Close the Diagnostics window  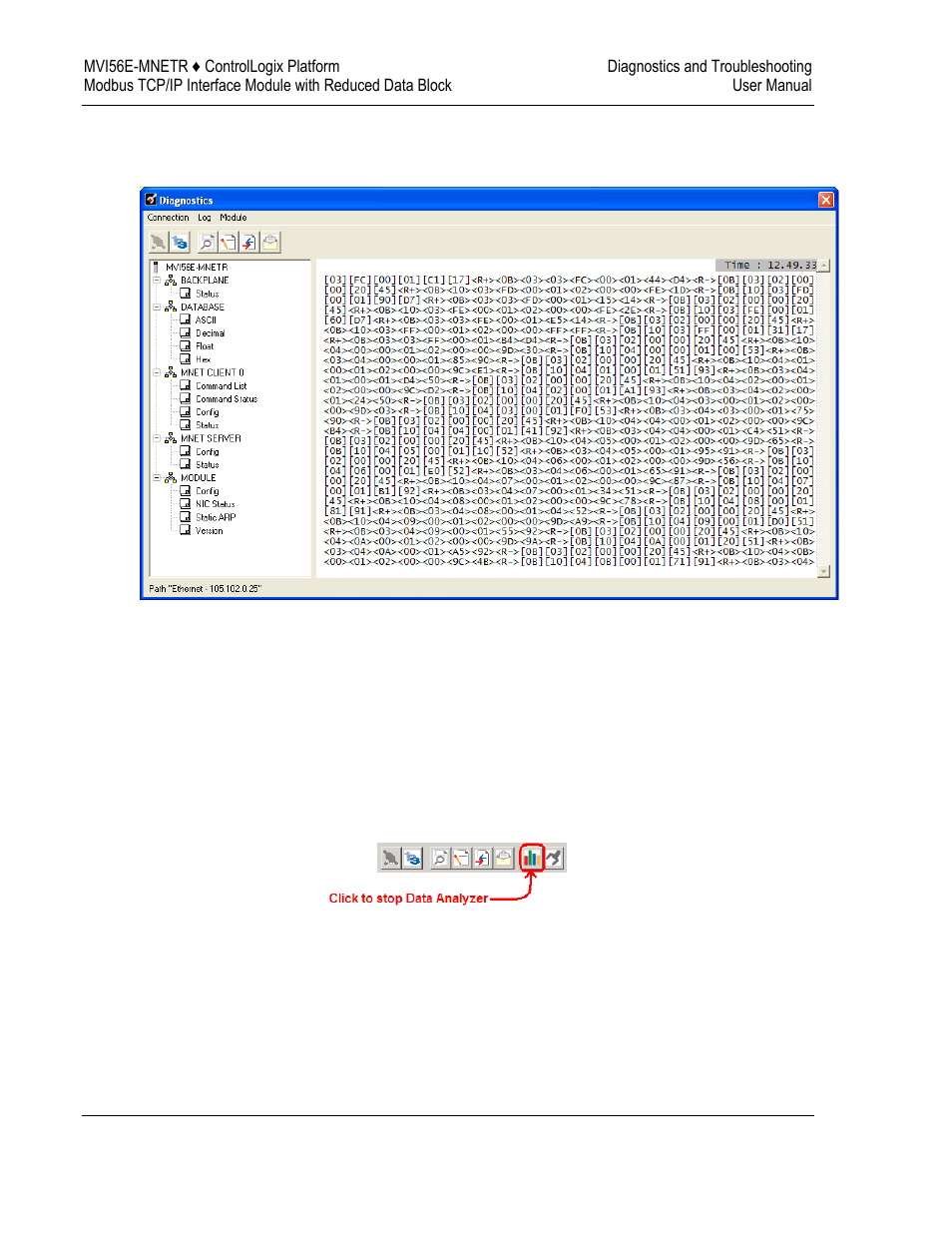pyautogui.click(x=825, y=200)
